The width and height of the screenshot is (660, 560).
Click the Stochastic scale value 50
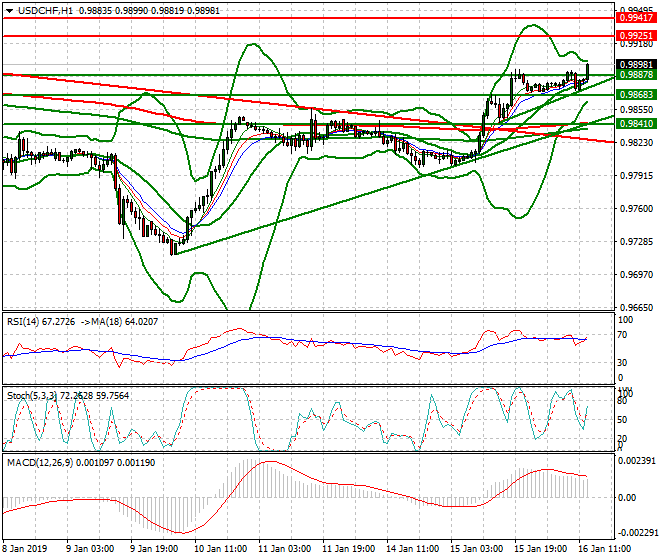[x=623, y=420]
